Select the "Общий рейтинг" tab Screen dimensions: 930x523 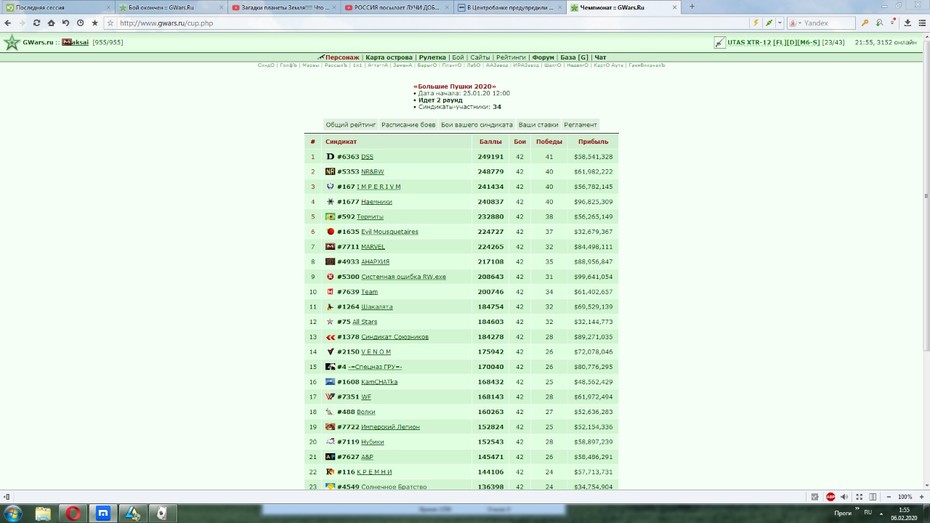[x=351, y=125]
